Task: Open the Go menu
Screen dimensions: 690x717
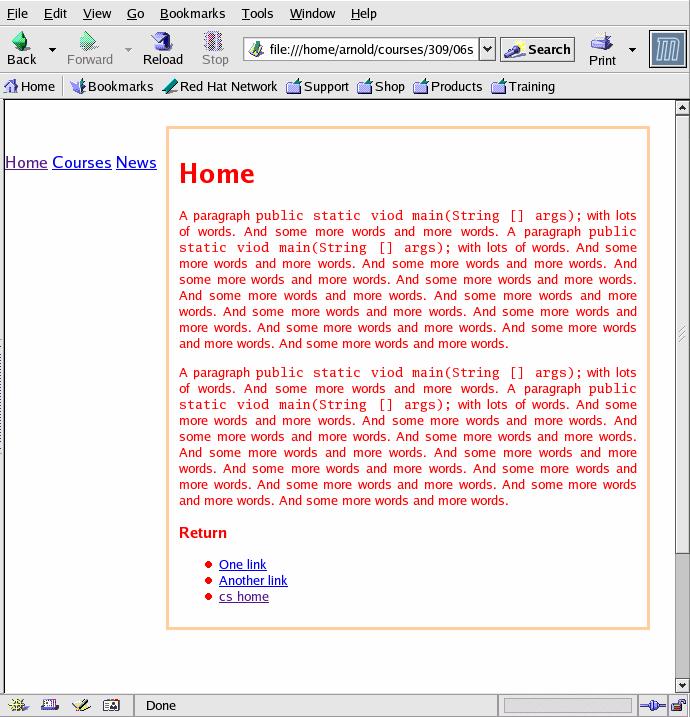Action: (135, 14)
